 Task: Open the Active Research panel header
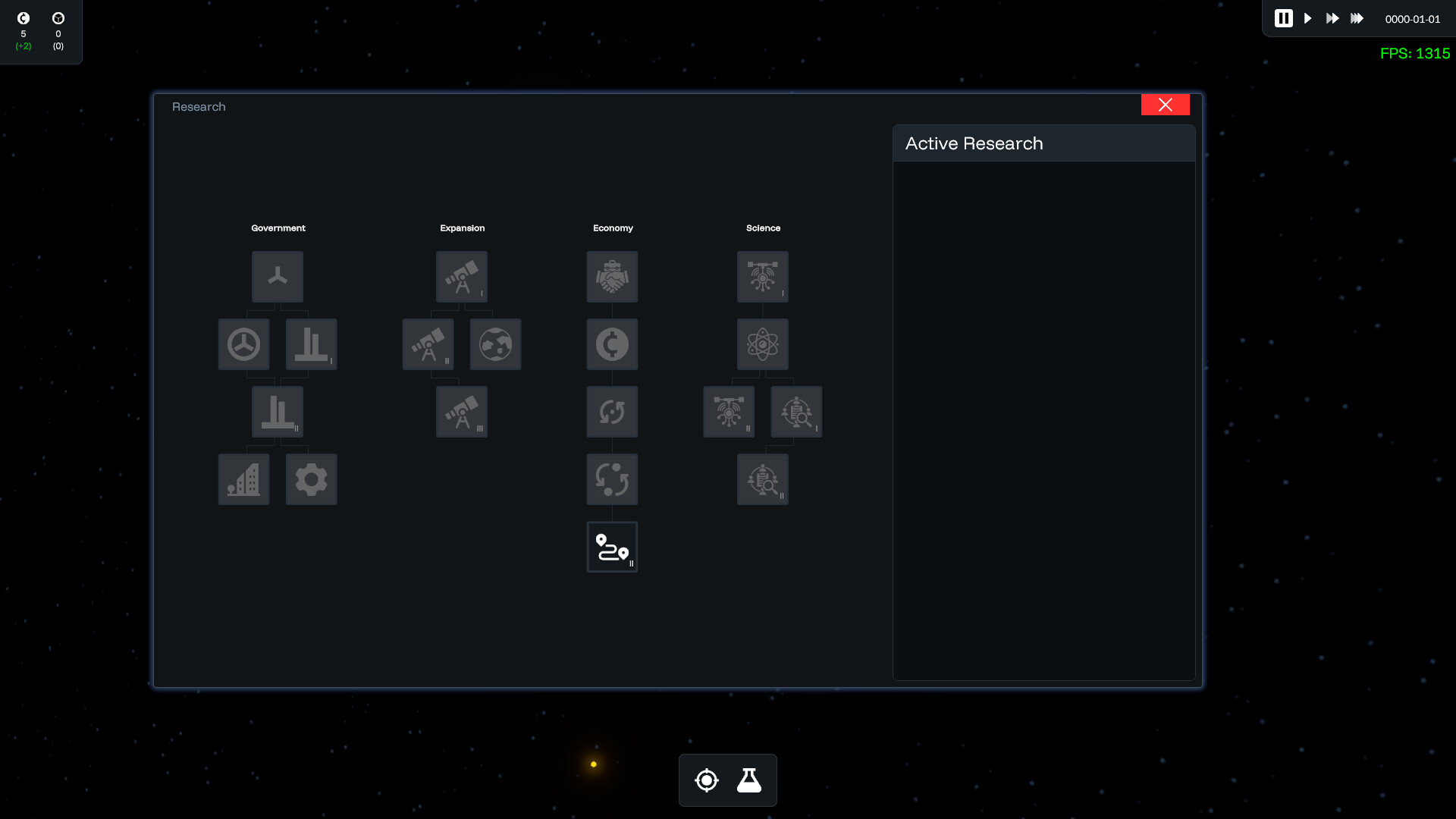pos(974,143)
